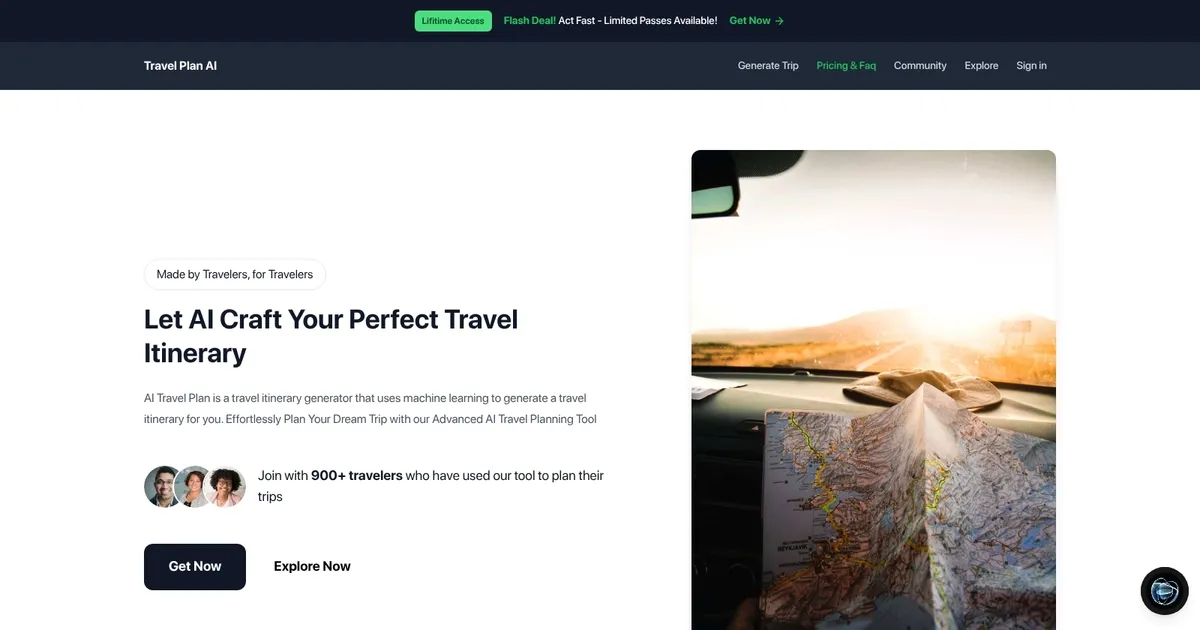Click the Let AI Craft Your Perfect Travel Itinerary heading
Viewport: 1200px width, 630px height.
(x=331, y=336)
